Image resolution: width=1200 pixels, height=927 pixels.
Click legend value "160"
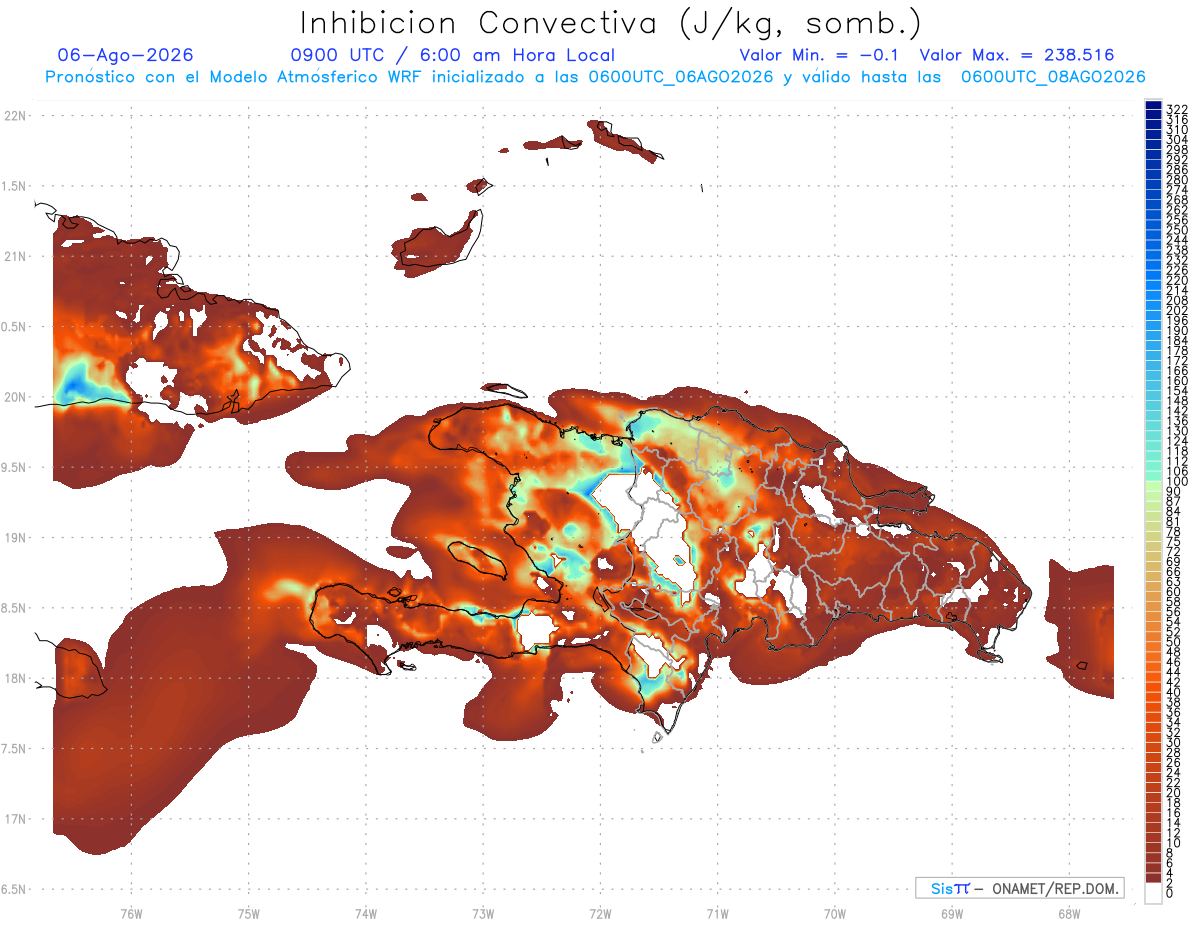tap(1176, 381)
